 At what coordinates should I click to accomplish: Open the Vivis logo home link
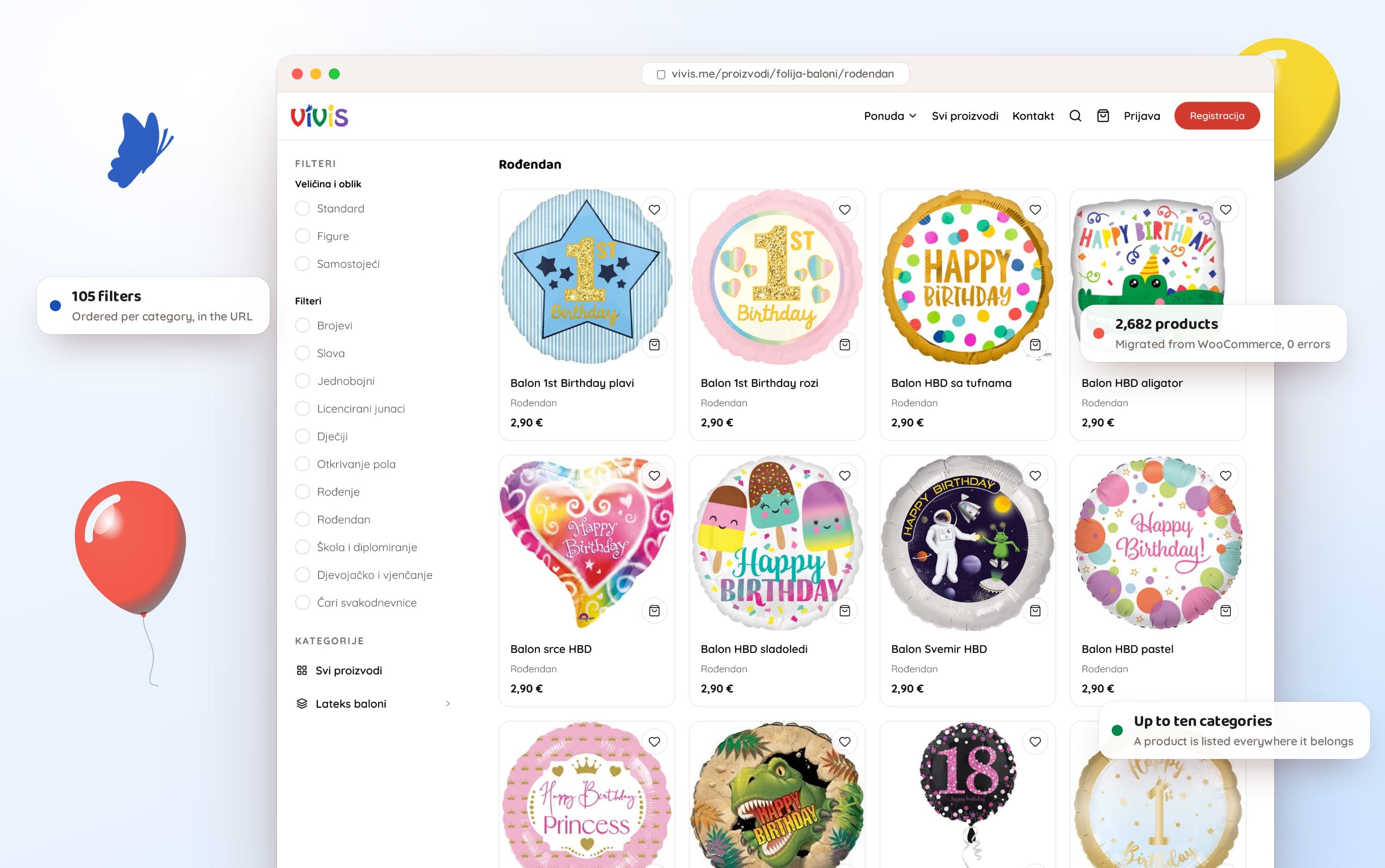pos(319,116)
